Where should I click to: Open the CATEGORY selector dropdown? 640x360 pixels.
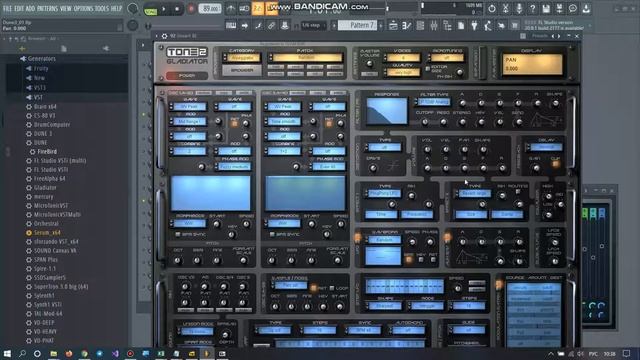[241, 58]
